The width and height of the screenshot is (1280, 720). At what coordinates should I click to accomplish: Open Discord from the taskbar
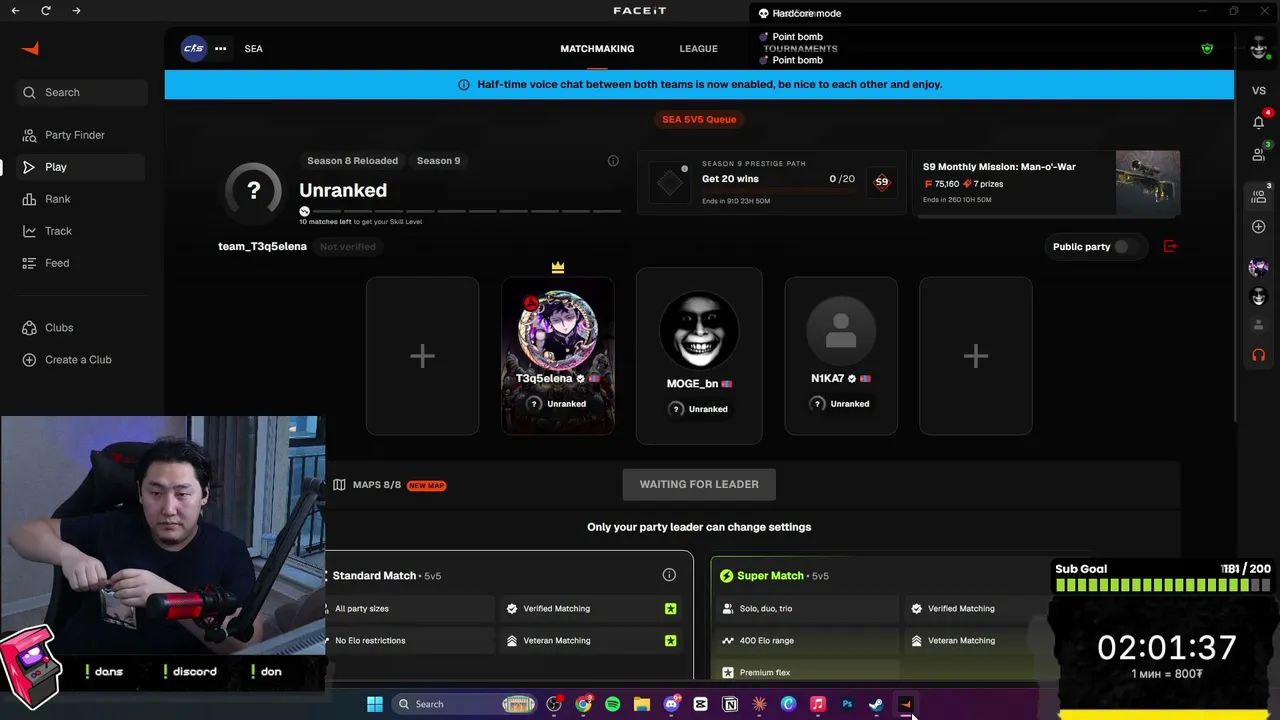(x=671, y=704)
